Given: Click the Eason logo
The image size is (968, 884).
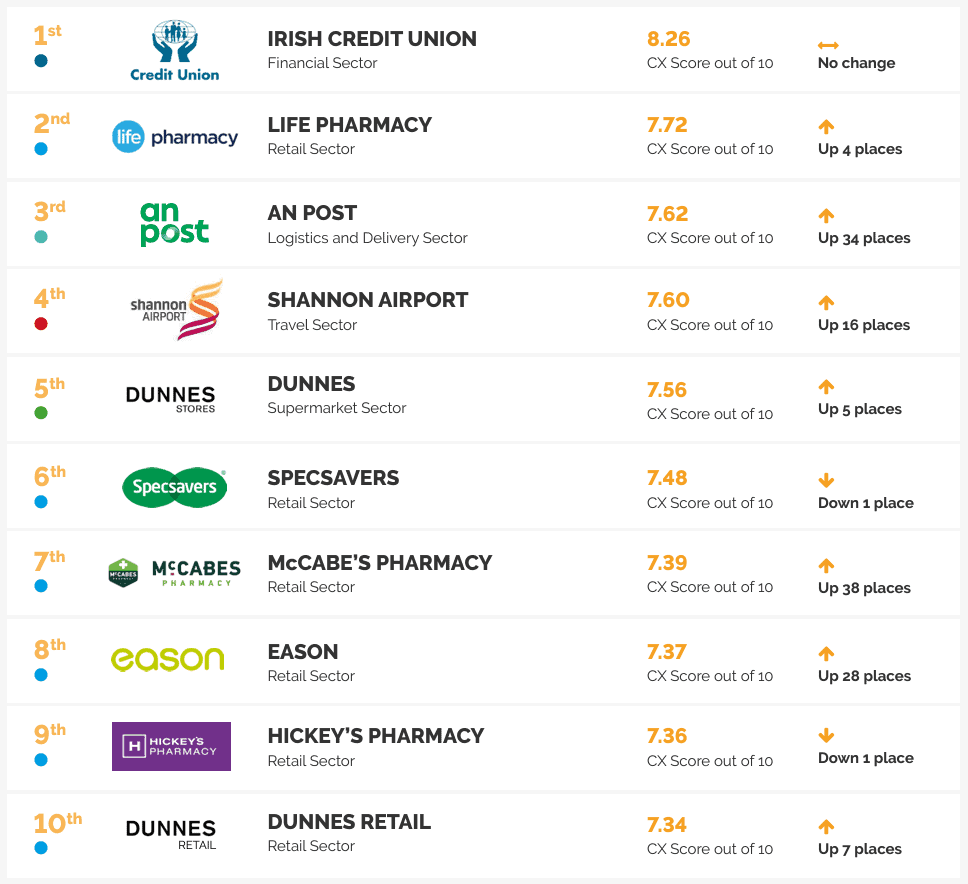Looking at the screenshot, I should pyautogui.click(x=167, y=659).
